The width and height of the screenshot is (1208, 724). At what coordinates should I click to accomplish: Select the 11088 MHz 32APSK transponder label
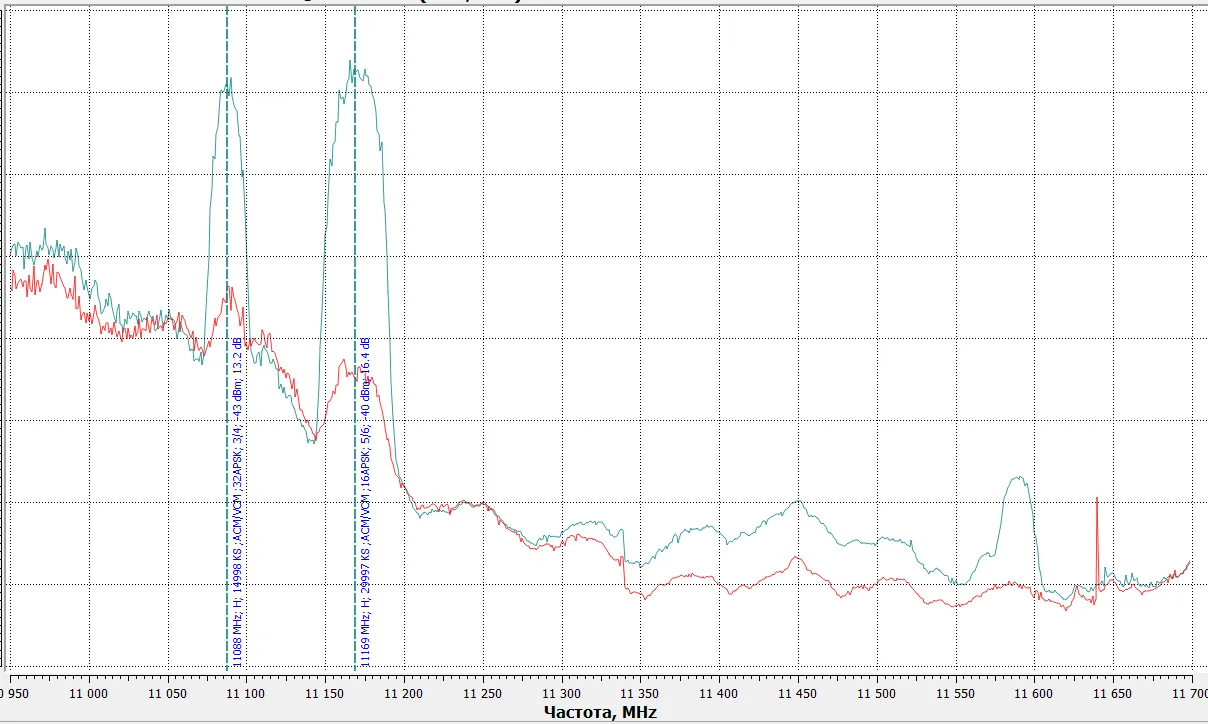tap(238, 500)
